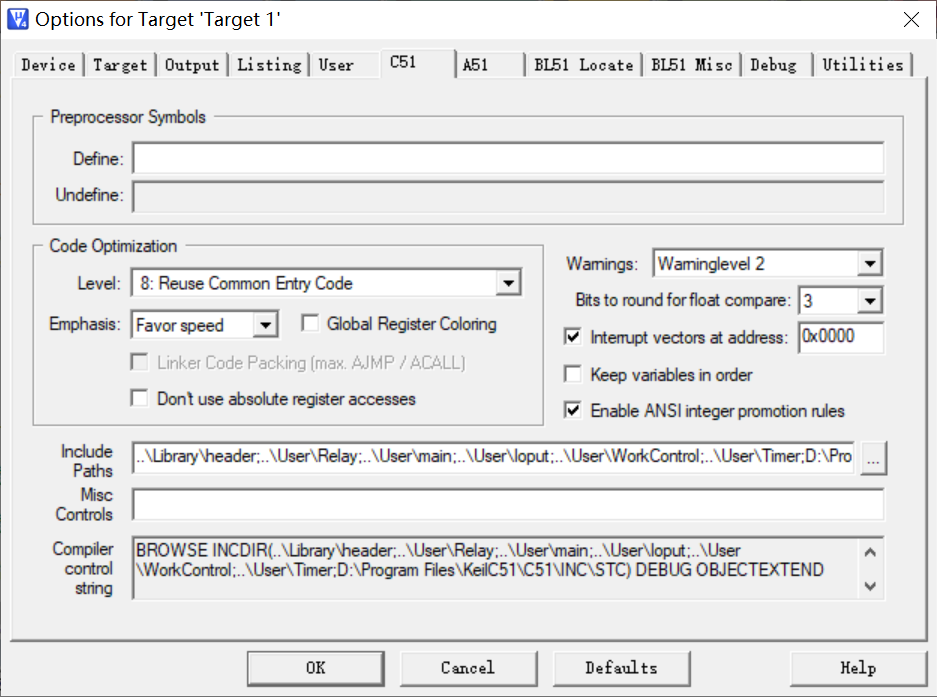Click the interrupt vector address field 0x0000
The height and width of the screenshot is (697, 937).
[x=841, y=337]
